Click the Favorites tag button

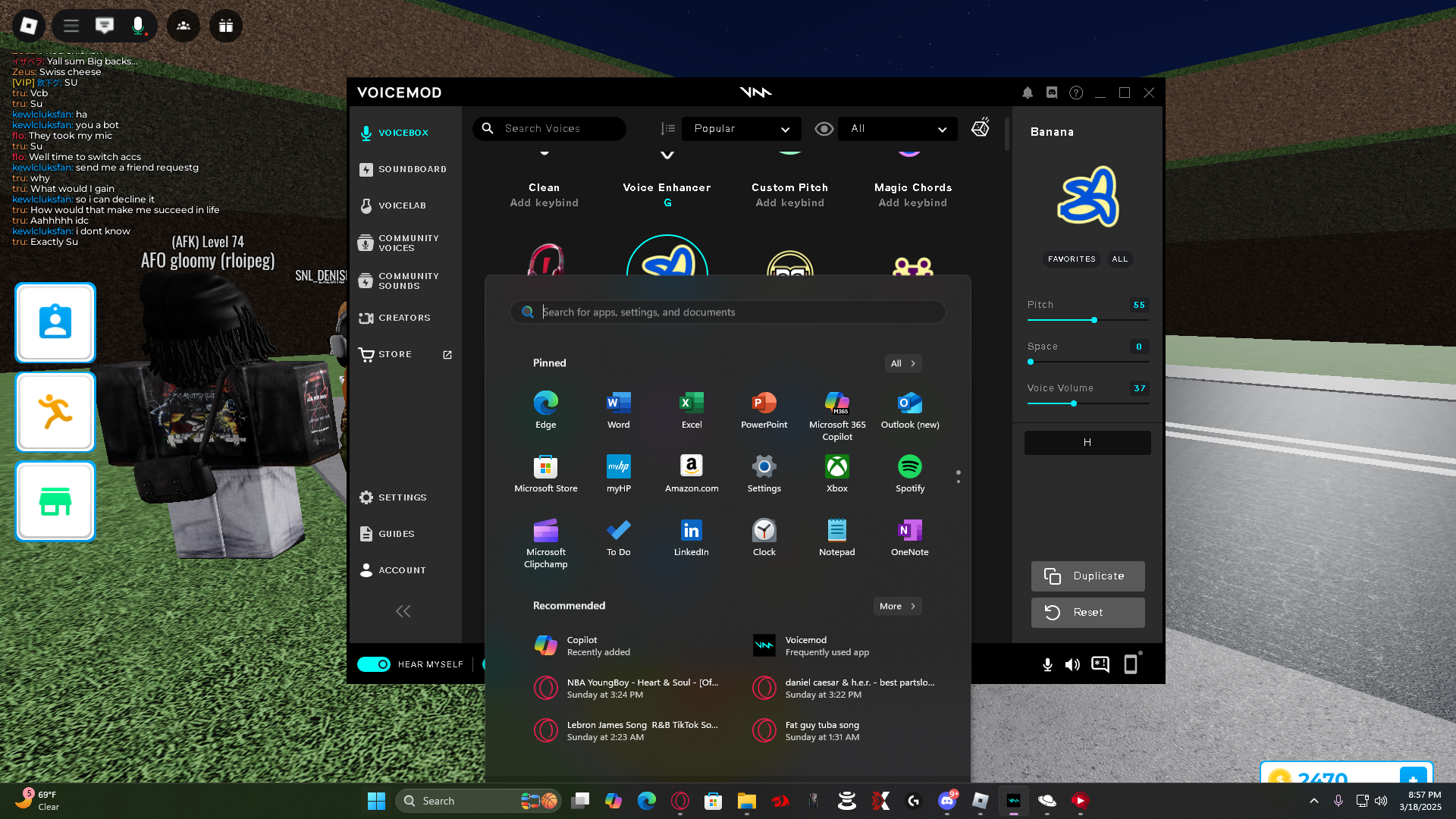(x=1072, y=259)
